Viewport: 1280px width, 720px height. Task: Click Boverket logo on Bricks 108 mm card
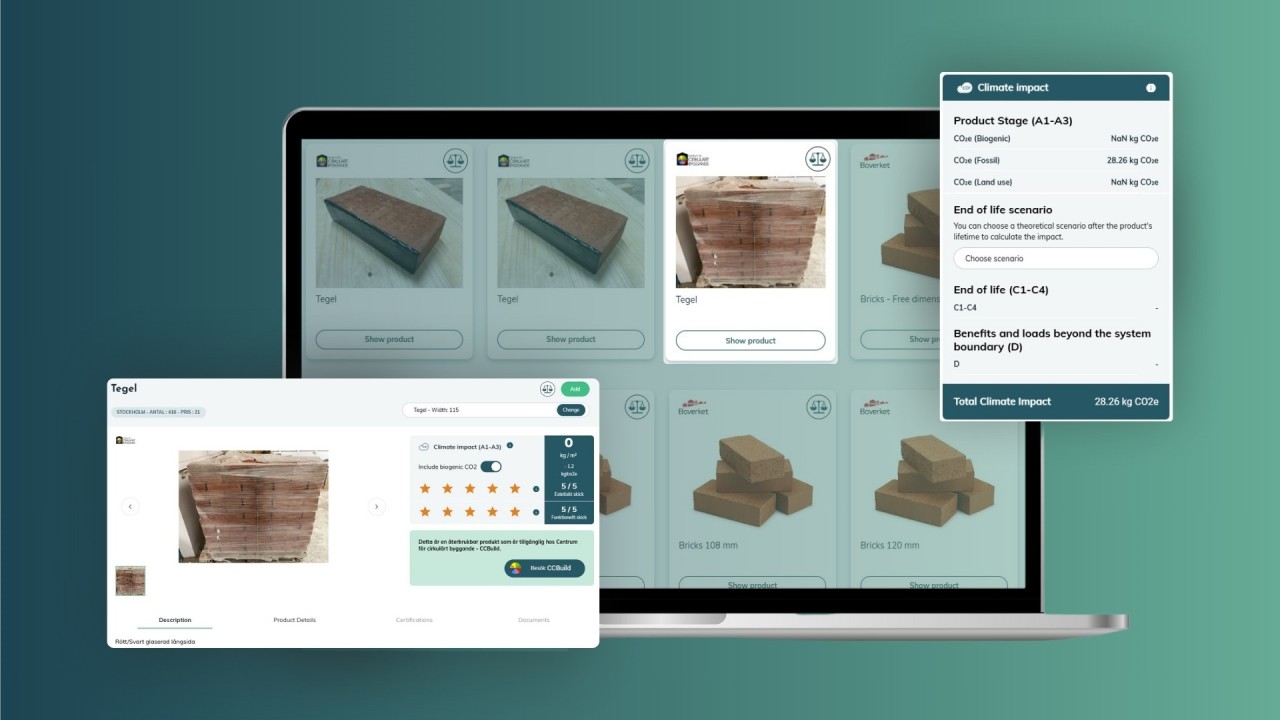pos(693,408)
